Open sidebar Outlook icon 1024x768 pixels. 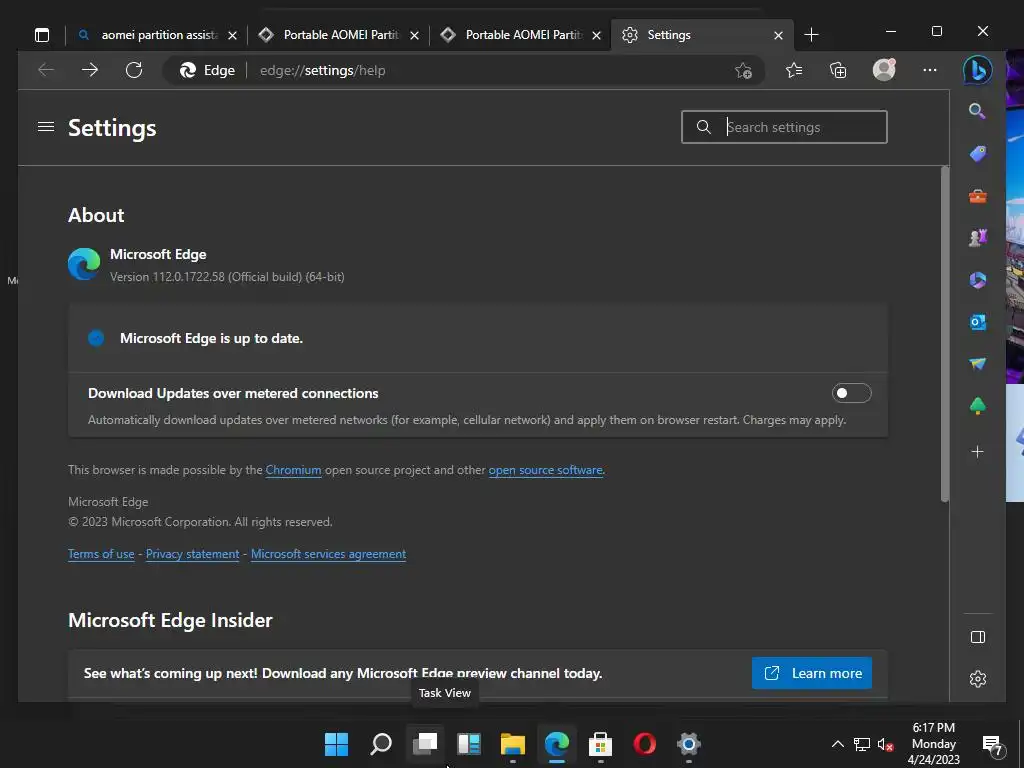(x=978, y=322)
